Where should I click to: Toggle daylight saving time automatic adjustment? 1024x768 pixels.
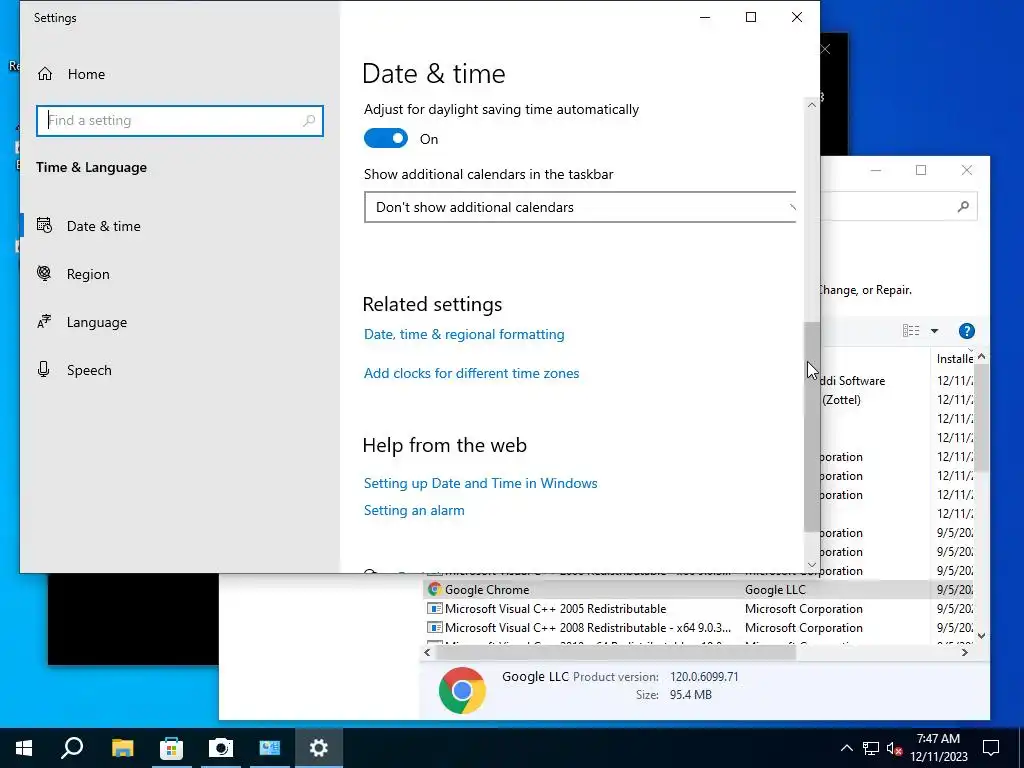click(x=386, y=138)
